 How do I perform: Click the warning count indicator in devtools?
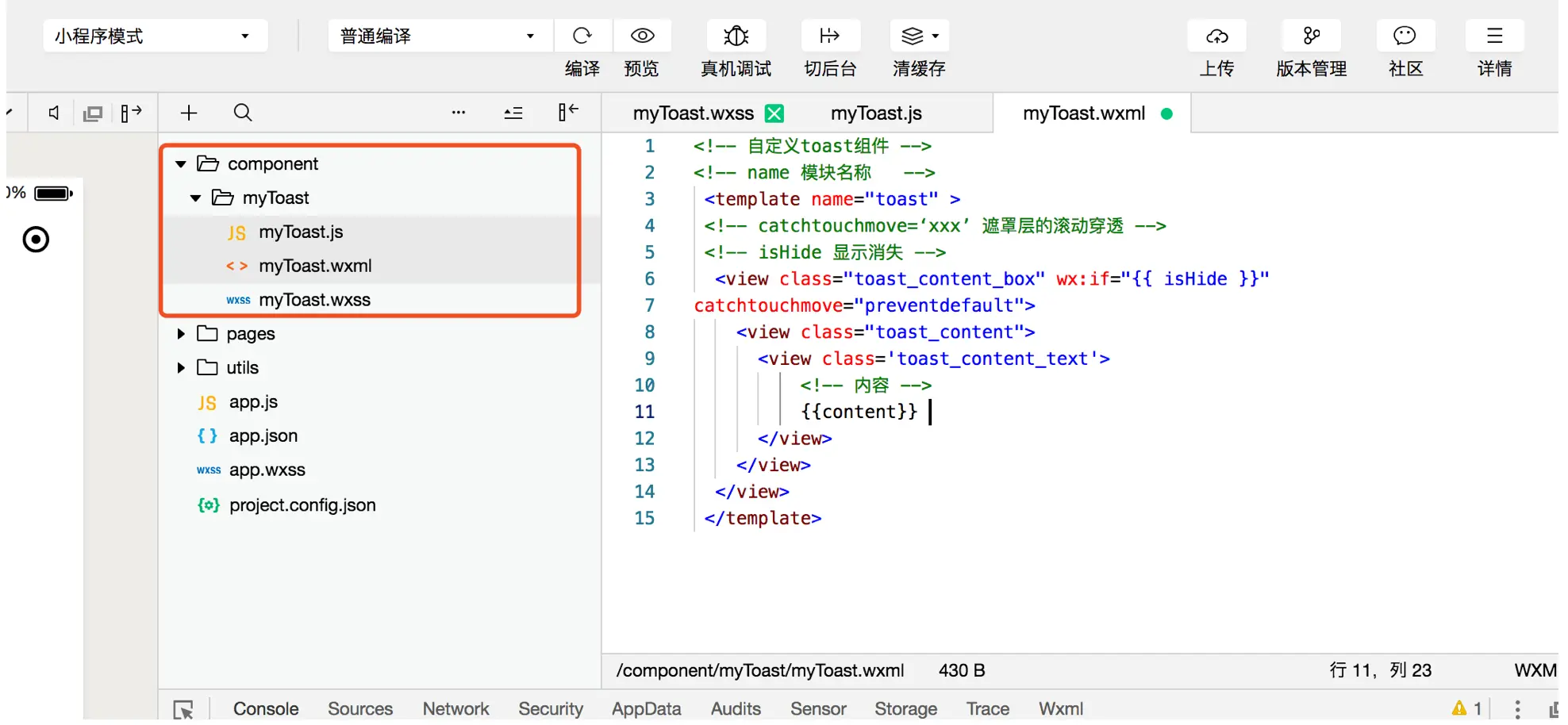coord(1467,708)
